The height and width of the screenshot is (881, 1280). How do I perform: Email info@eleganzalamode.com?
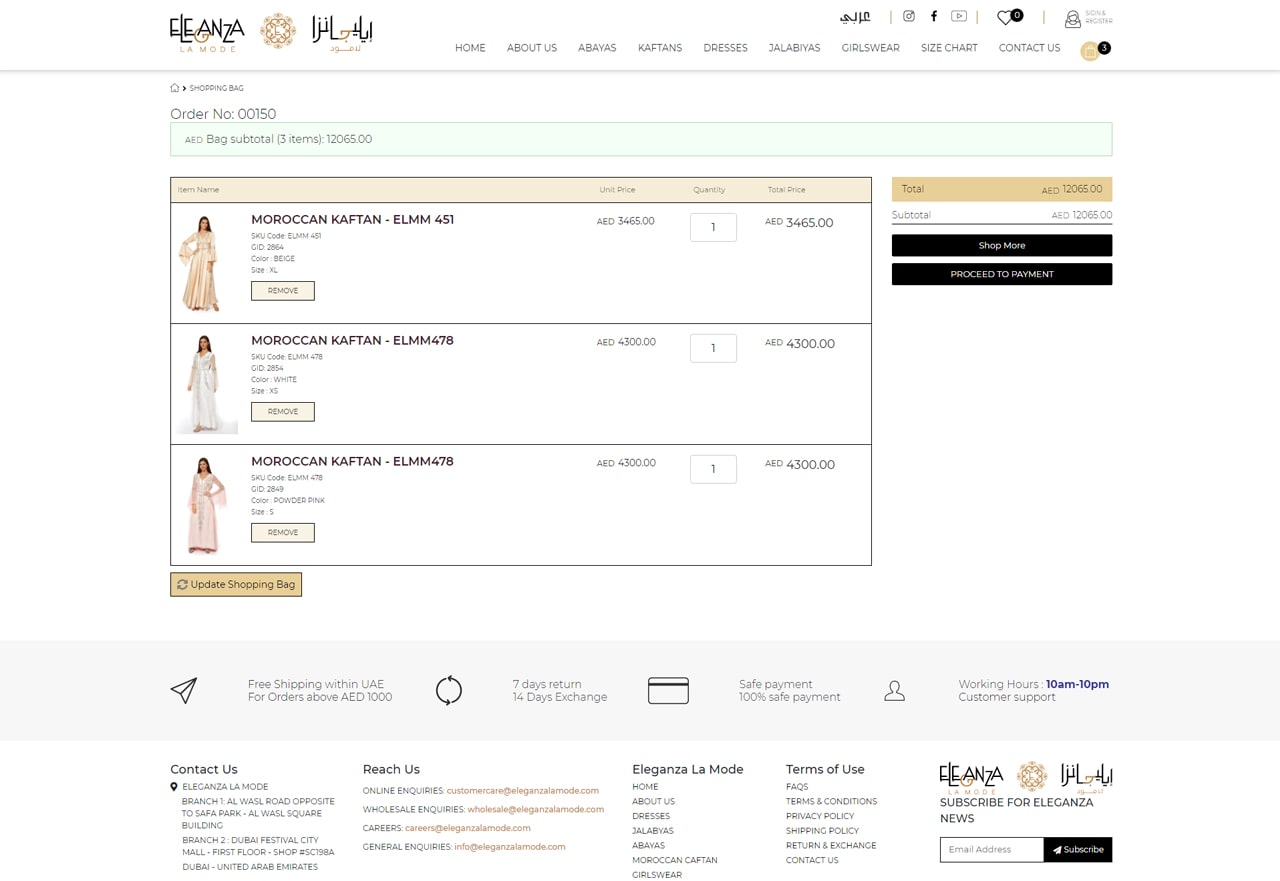click(x=510, y=847)
